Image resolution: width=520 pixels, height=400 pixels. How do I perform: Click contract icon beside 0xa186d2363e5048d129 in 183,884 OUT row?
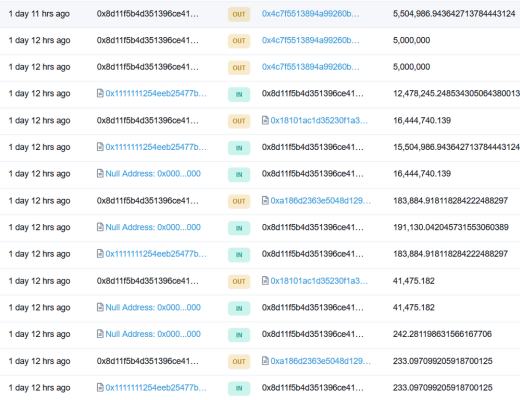pos(265,200)
